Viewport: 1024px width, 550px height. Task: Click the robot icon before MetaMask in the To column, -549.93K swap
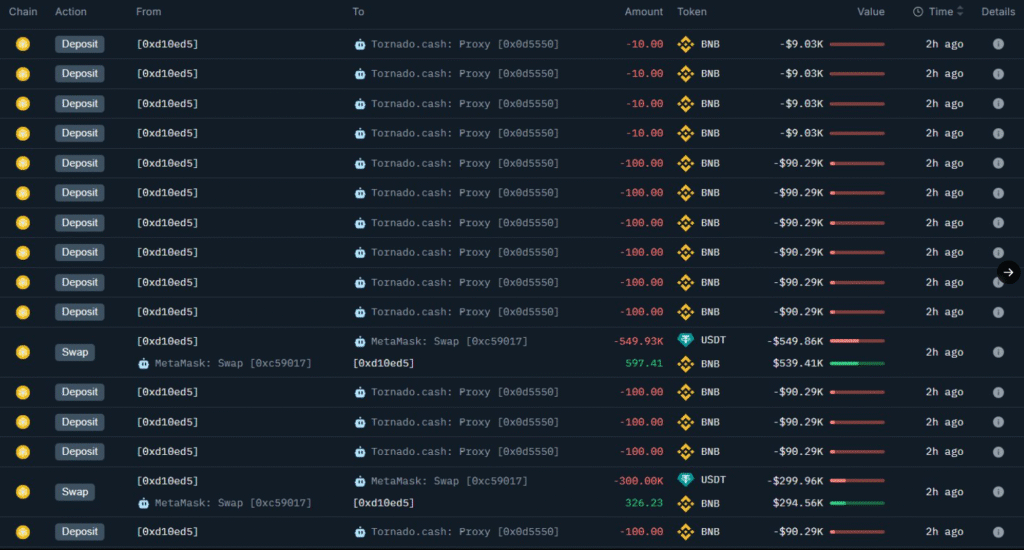360,342
